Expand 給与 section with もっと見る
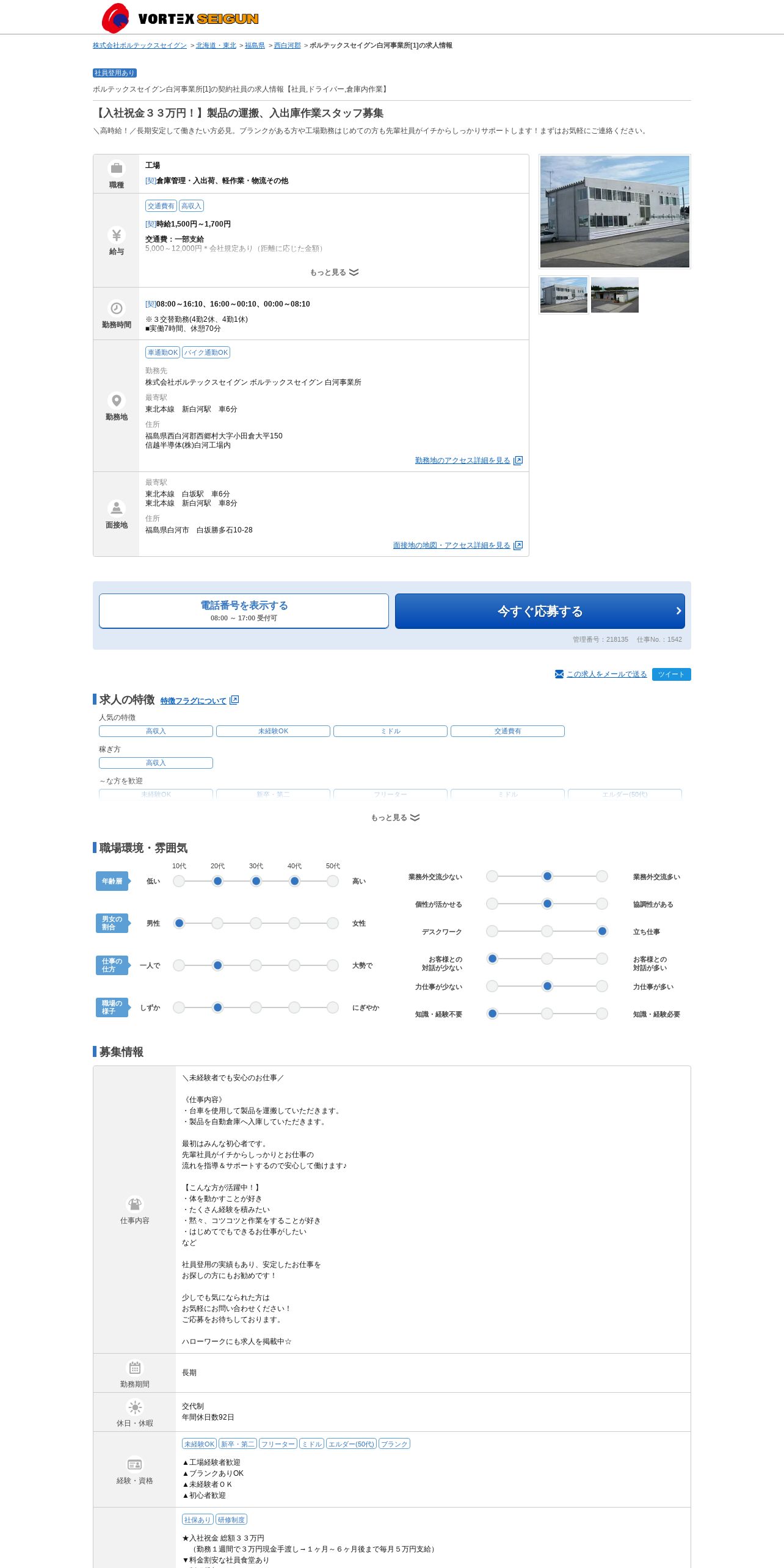The image size is (784, 1568). (334, 272)
